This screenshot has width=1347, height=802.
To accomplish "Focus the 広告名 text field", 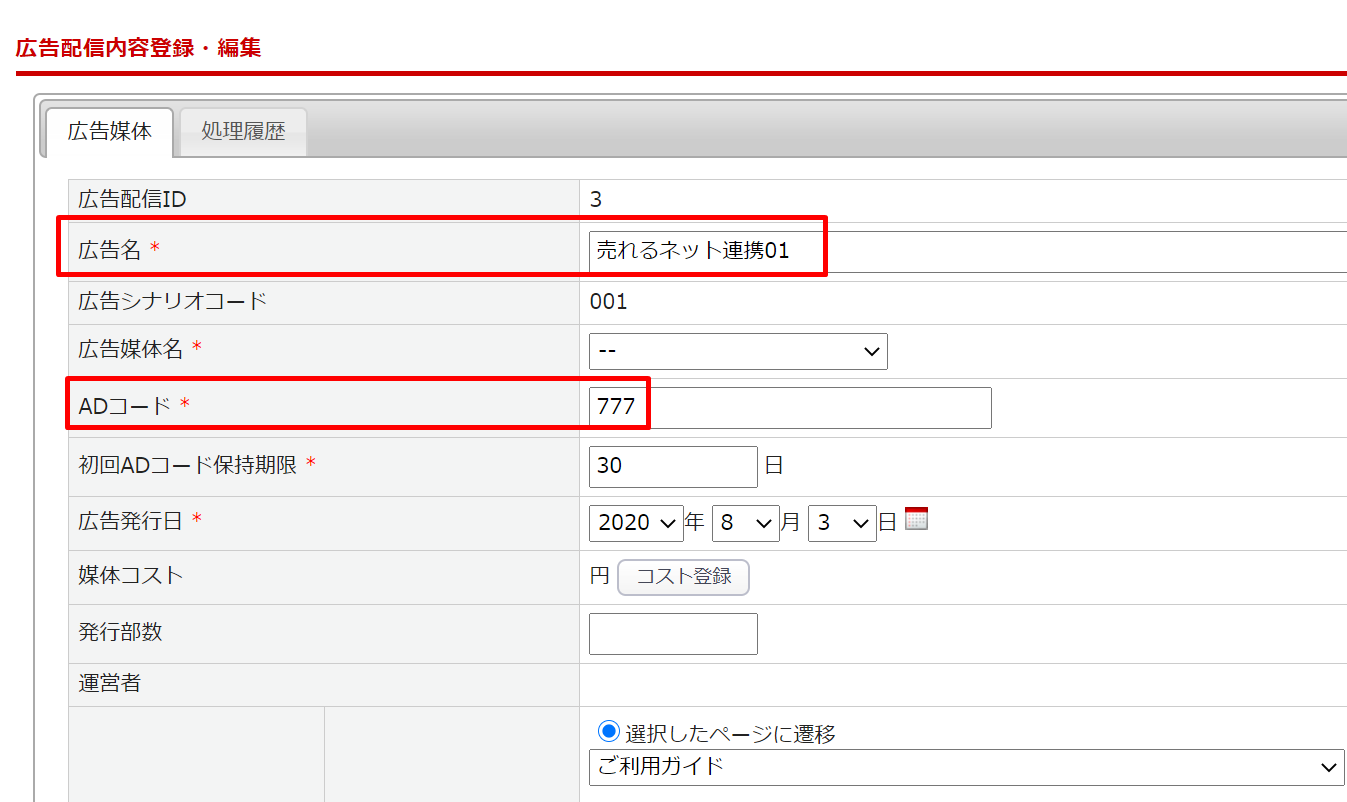I will tap(966, 251).
